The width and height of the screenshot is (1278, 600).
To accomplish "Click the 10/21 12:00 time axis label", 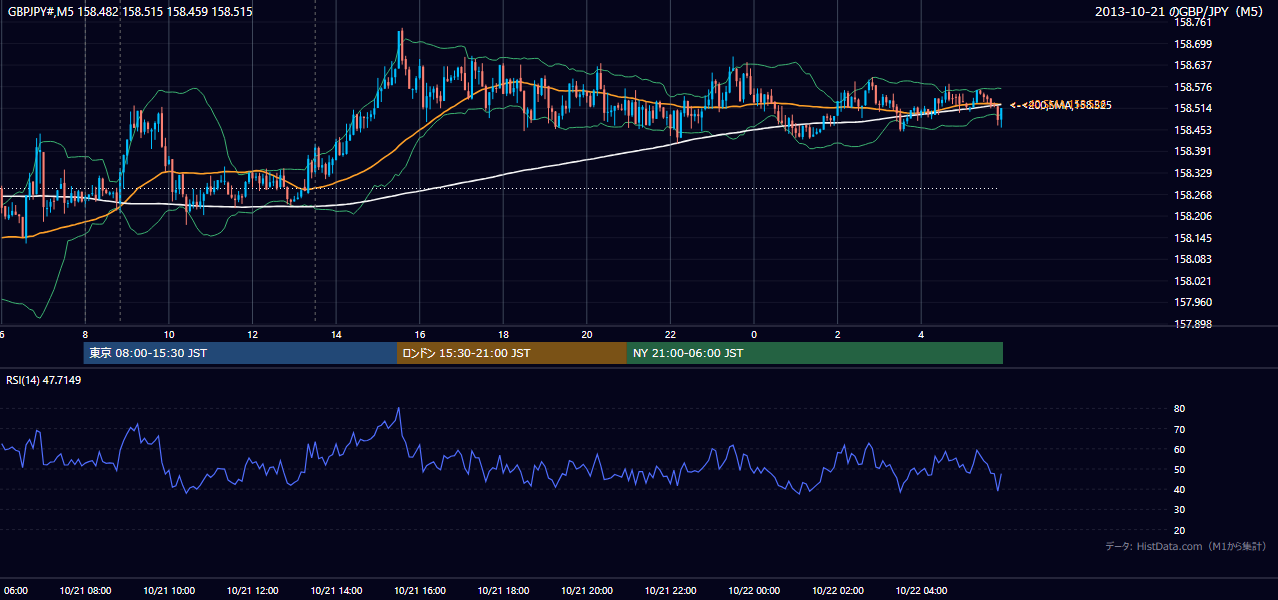I will [x=253, y=591].
